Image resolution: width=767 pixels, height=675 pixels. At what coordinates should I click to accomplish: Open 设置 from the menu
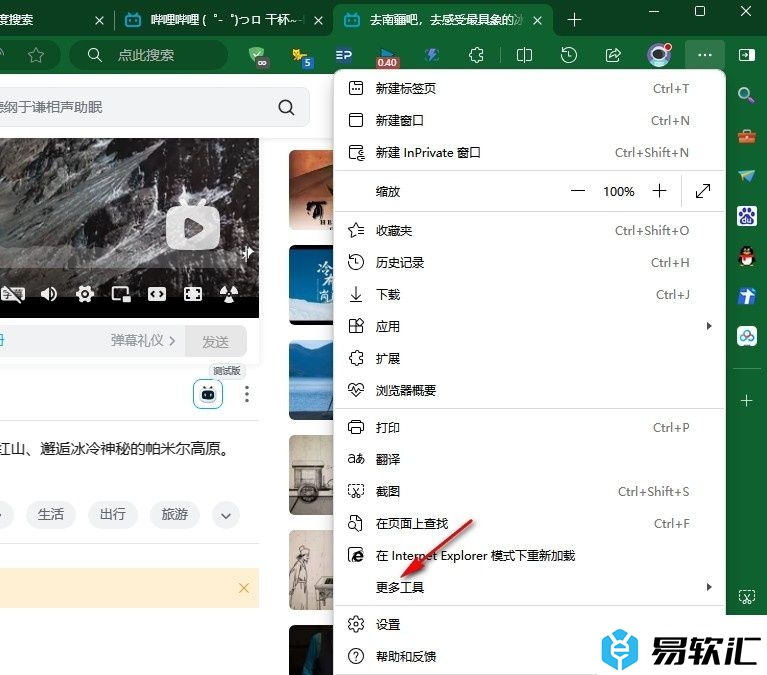(x=529, y=625)
